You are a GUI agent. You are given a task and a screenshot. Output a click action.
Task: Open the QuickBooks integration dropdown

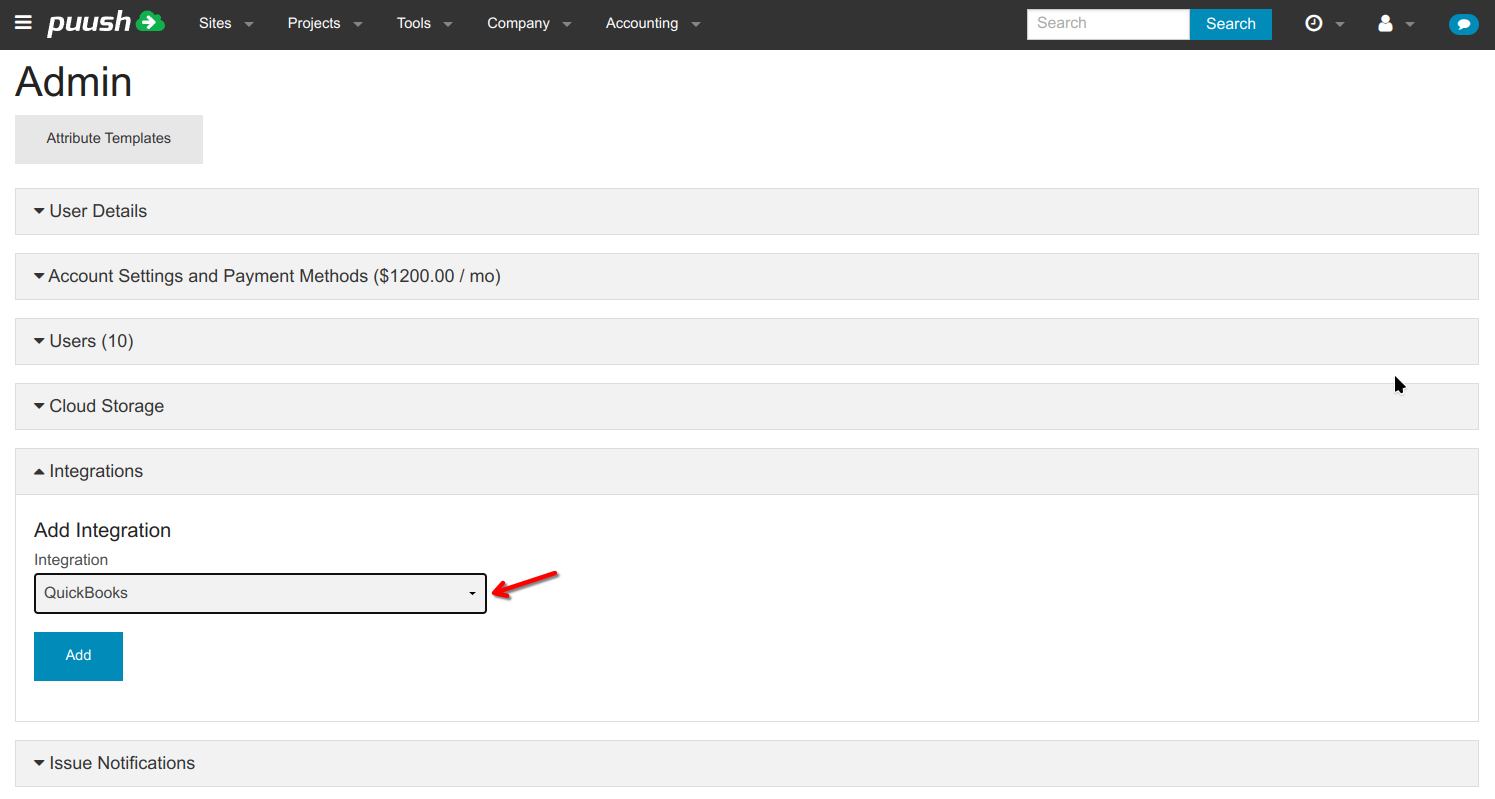pyautogui.click(x=260, y=594)
